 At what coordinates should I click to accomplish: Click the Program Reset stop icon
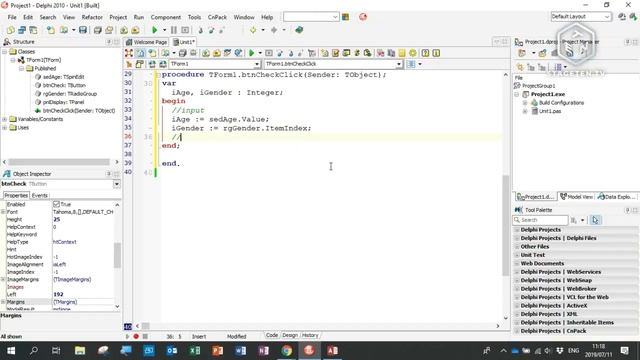pos(185,30)
